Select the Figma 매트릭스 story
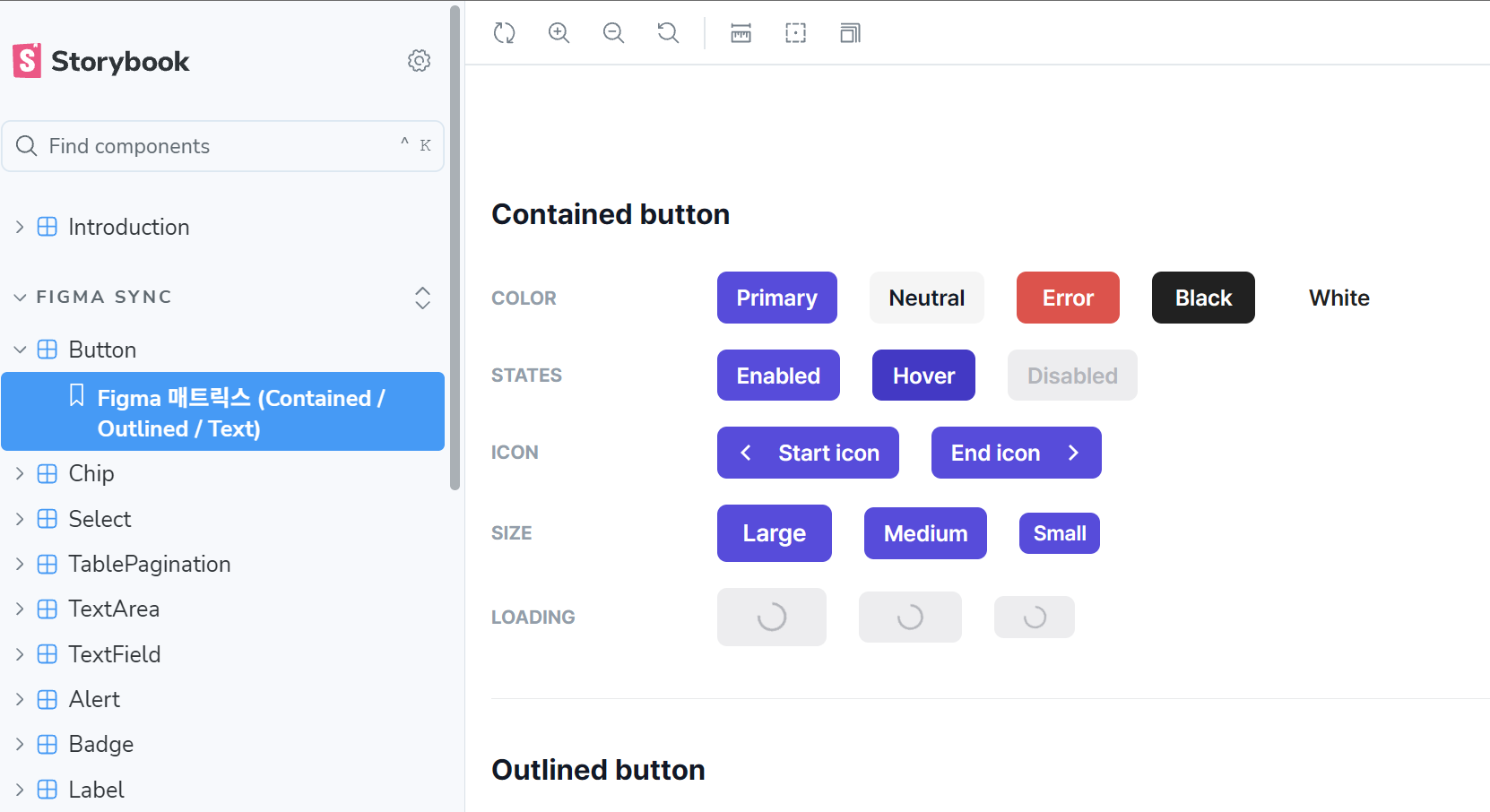The height and width of the screenshot is (812, 1490). 223,411
